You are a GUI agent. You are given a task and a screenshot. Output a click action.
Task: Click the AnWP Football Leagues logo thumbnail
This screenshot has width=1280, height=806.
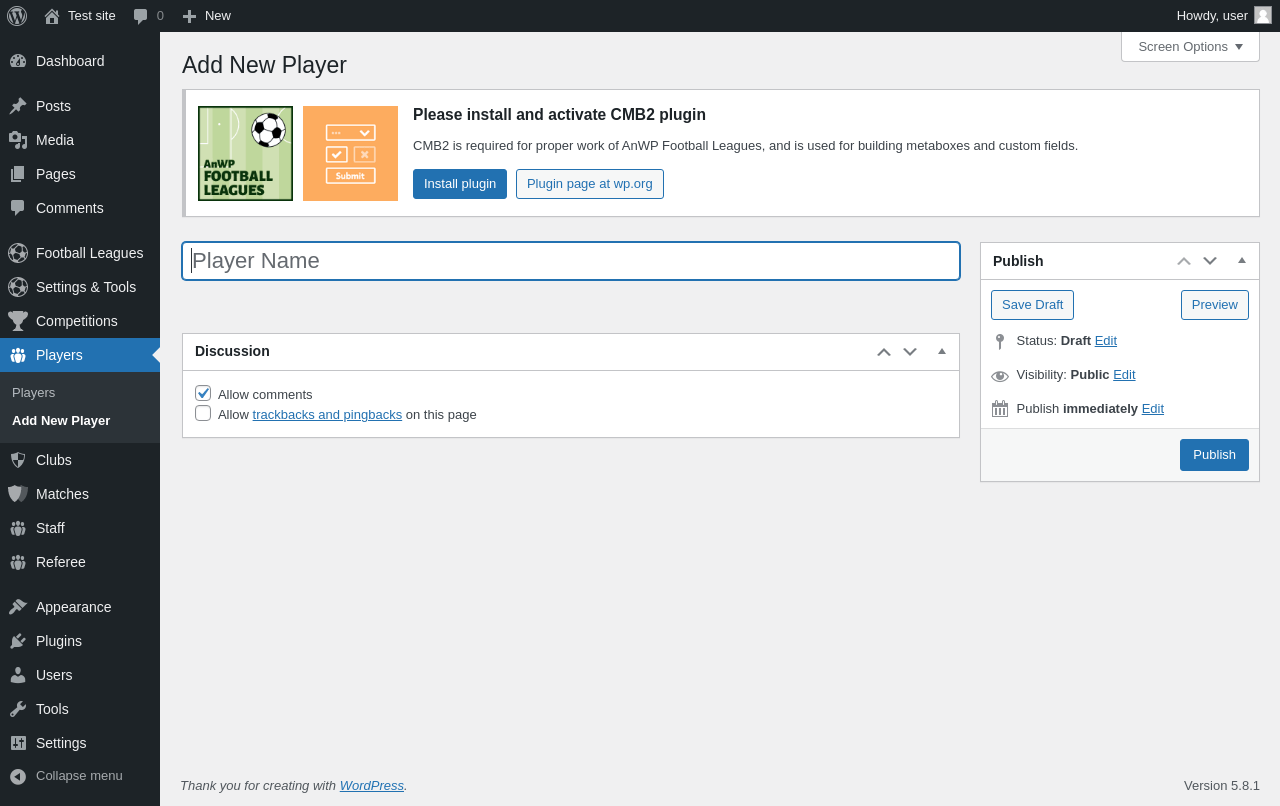pyautogui.click(x=245, y=153)
